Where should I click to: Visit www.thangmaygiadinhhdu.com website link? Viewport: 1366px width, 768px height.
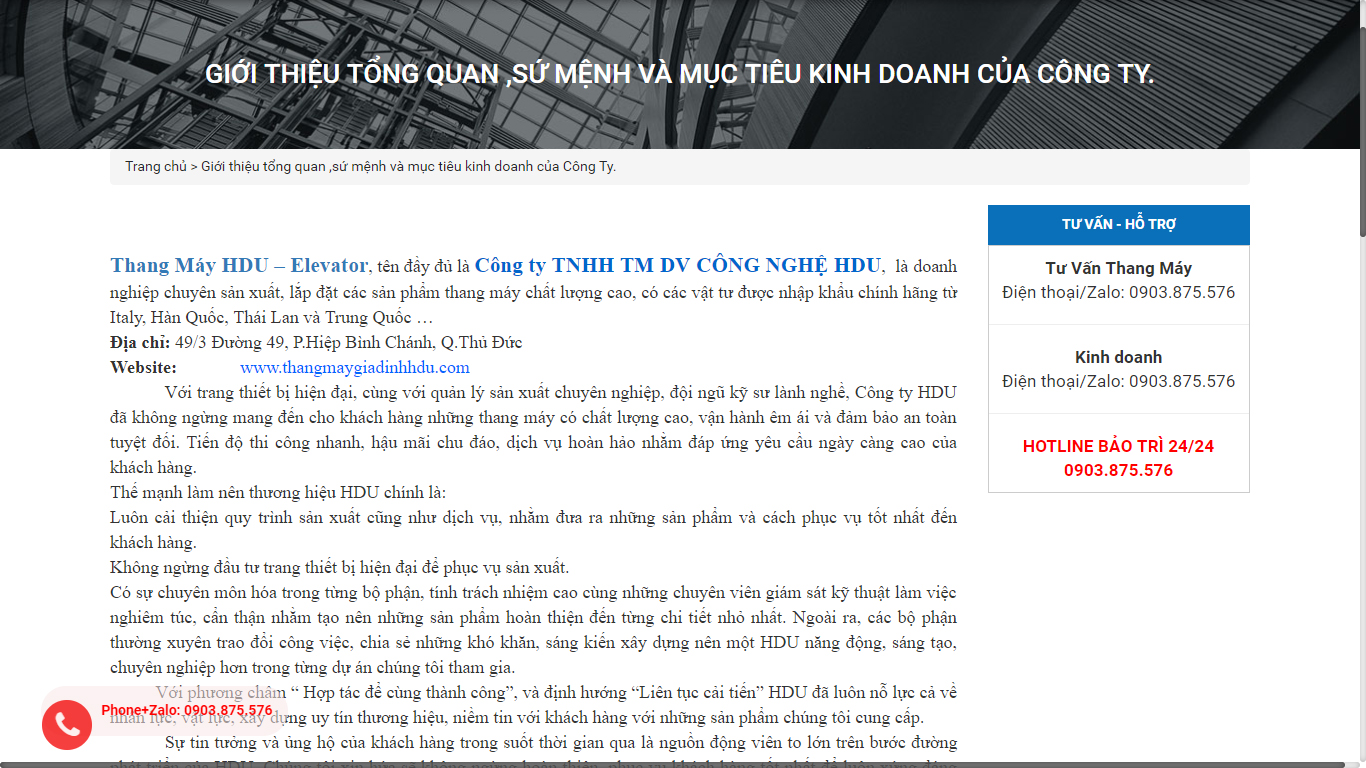(x=355, y=368)
